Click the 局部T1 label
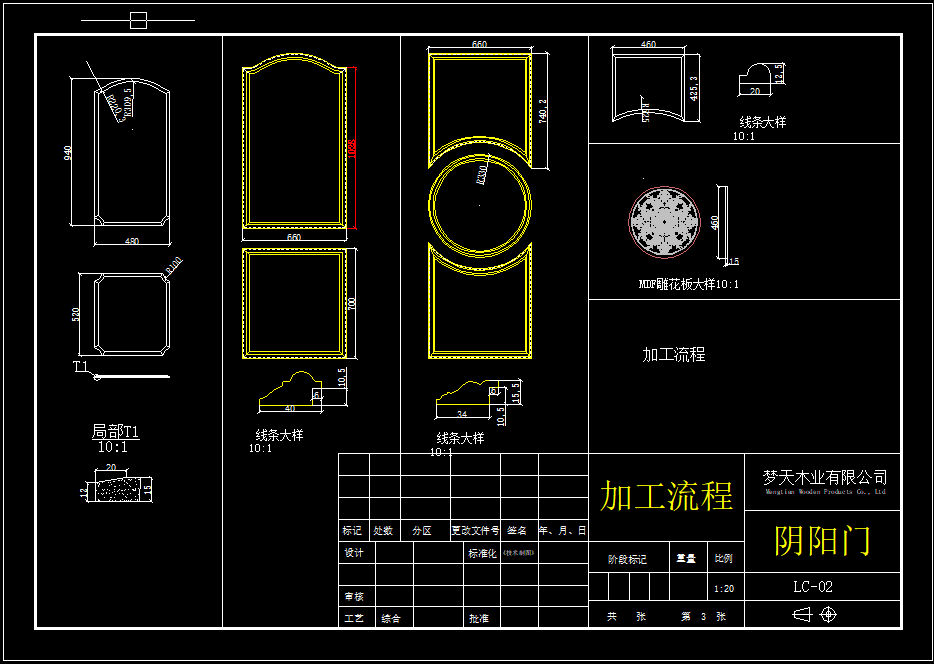The width and height of the screenshot is (934, 664). point(116,431)
